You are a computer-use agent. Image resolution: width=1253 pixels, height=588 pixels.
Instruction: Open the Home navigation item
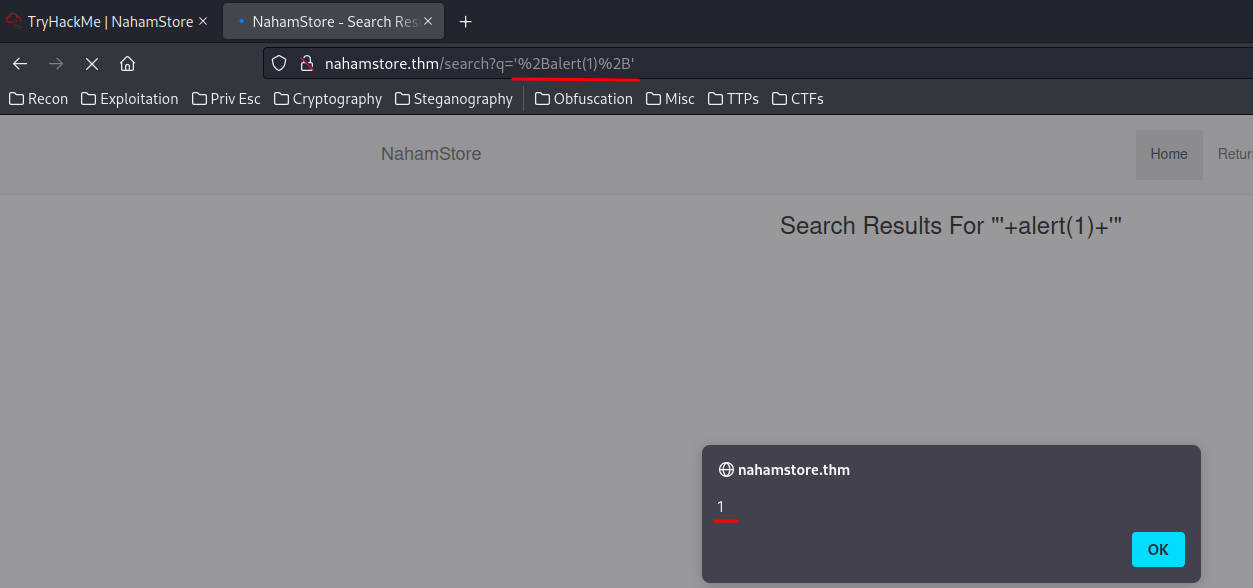1169,154
